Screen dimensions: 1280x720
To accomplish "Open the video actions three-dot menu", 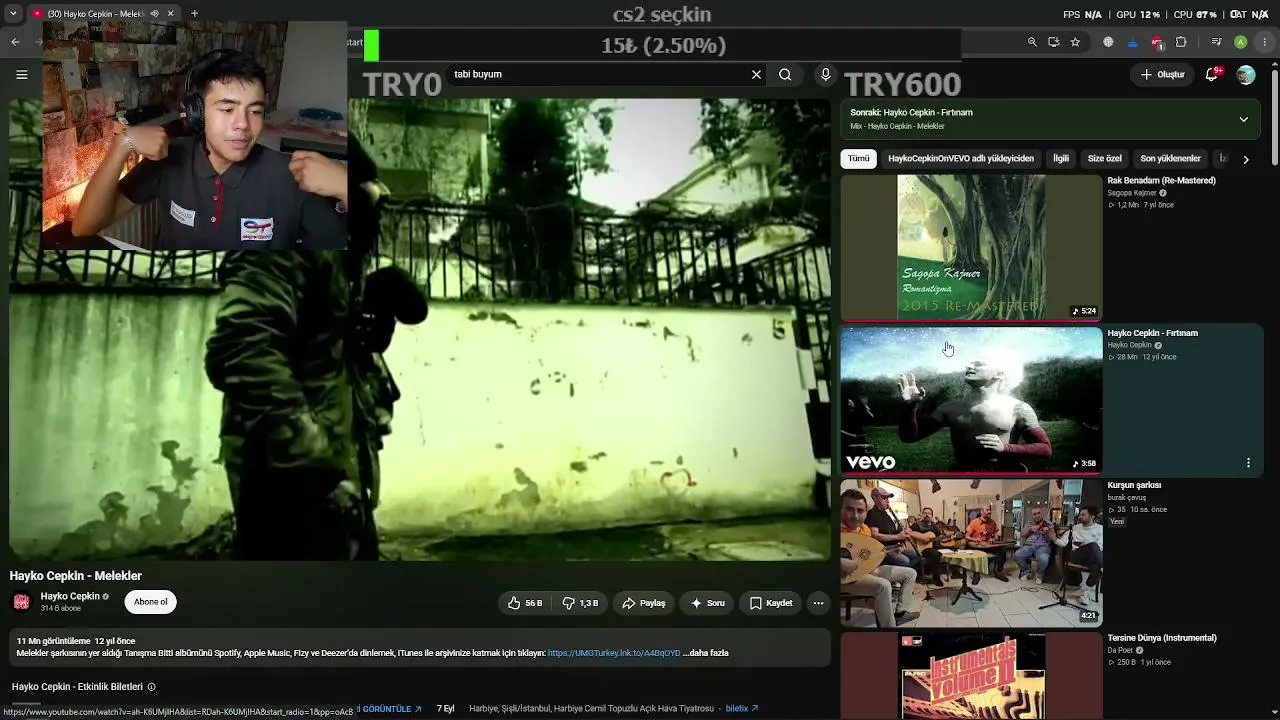I will (x=818, y=603).
